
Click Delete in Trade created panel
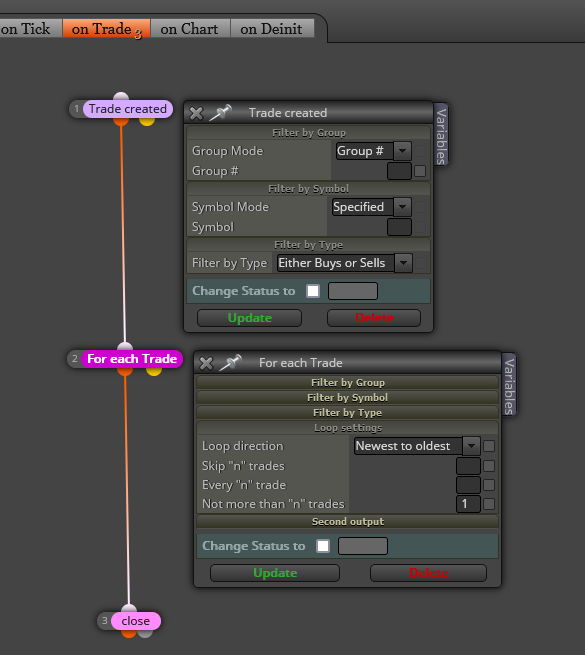(x=374, y=318)
